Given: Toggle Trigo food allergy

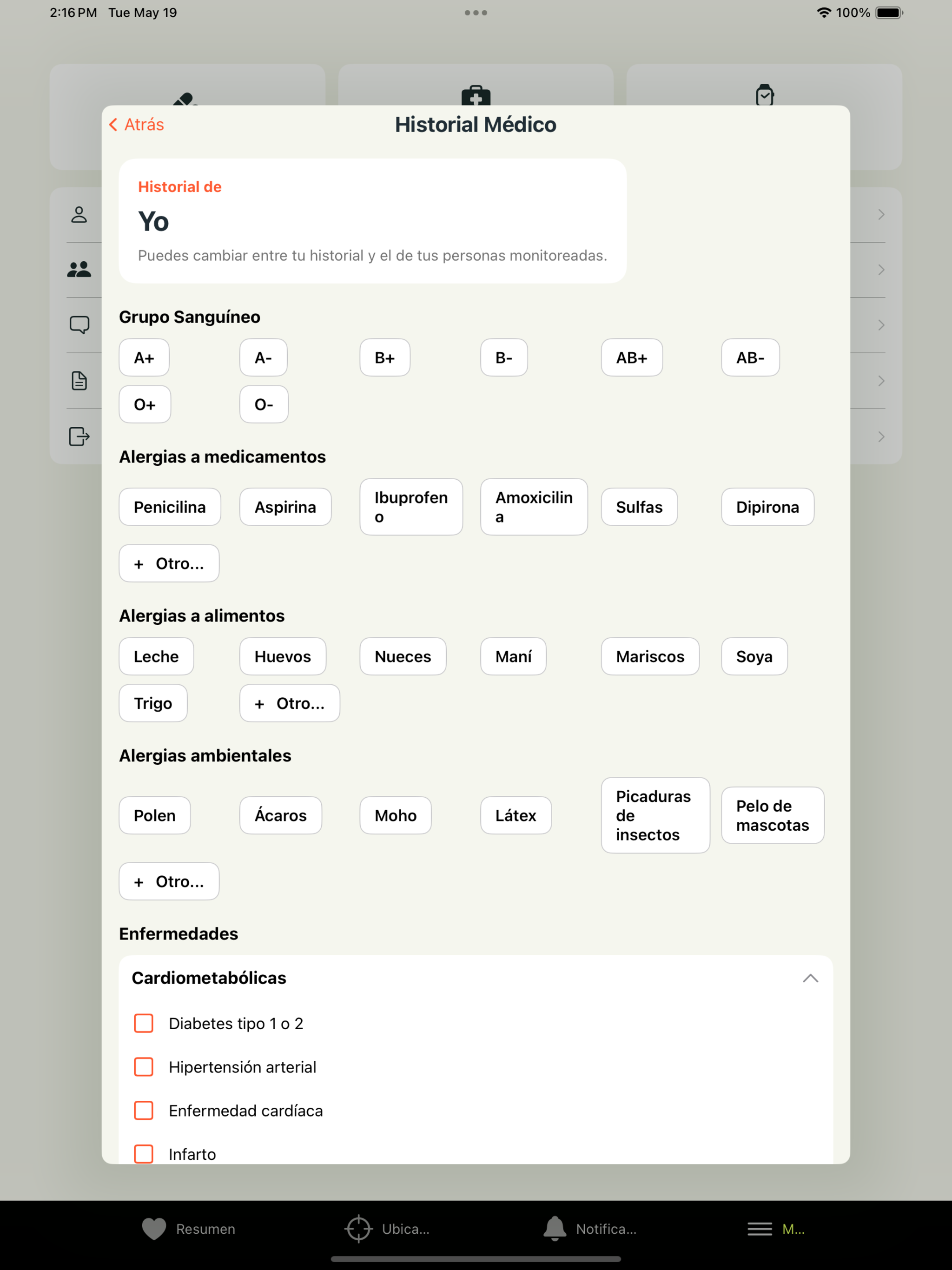Looking at the screenshot, I should (x=153, y=703).
